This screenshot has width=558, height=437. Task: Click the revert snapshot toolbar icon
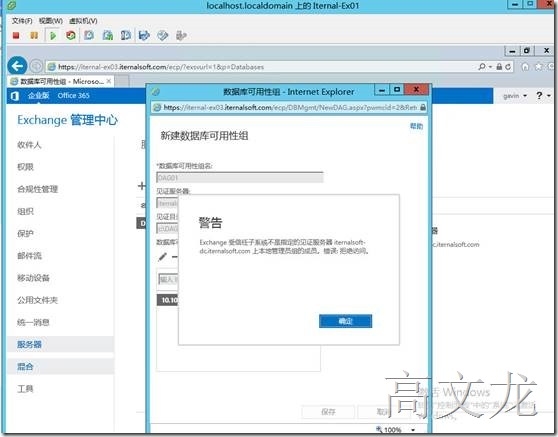click(108, 35)
